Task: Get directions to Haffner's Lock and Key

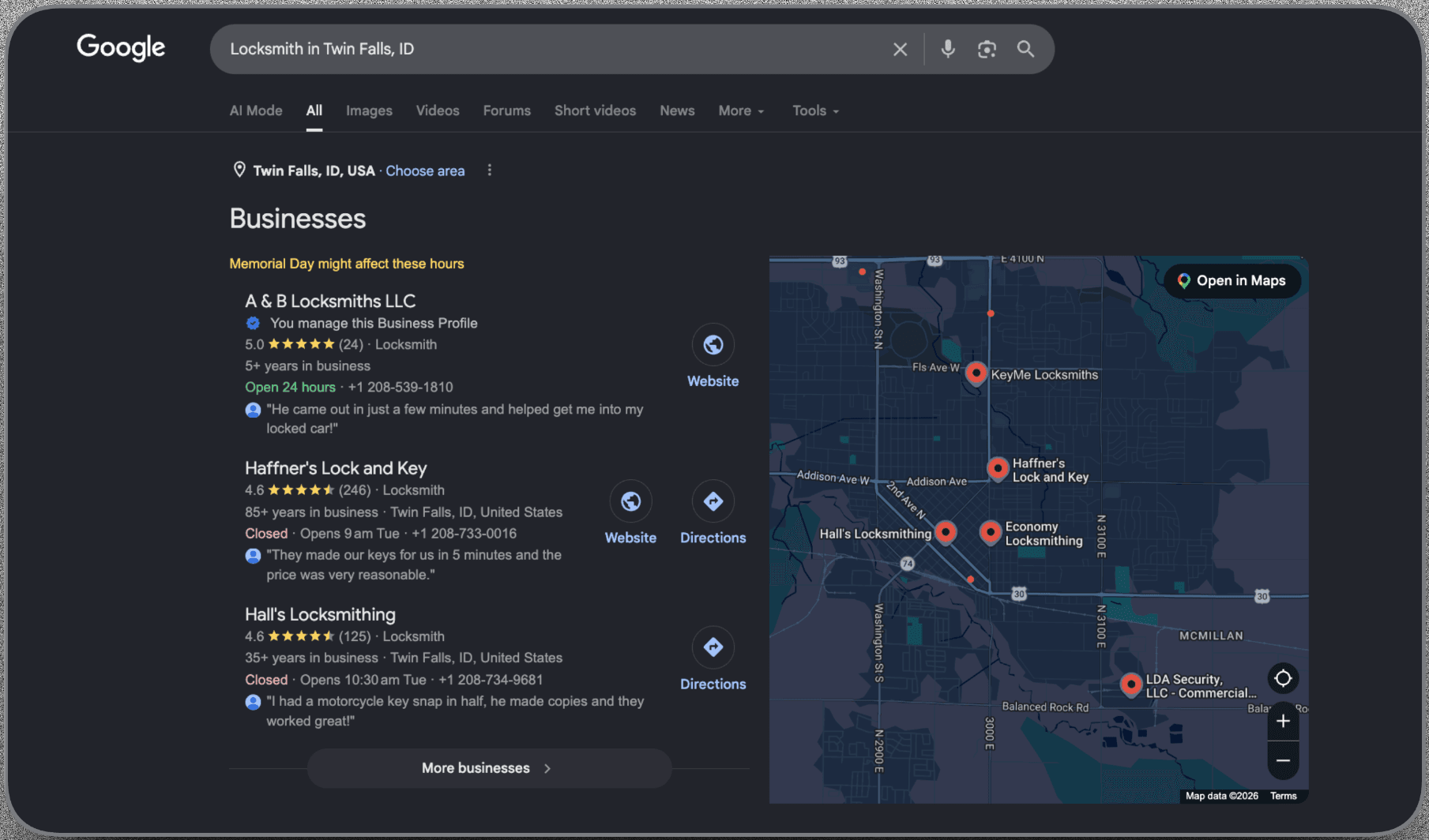Action: 713,501
